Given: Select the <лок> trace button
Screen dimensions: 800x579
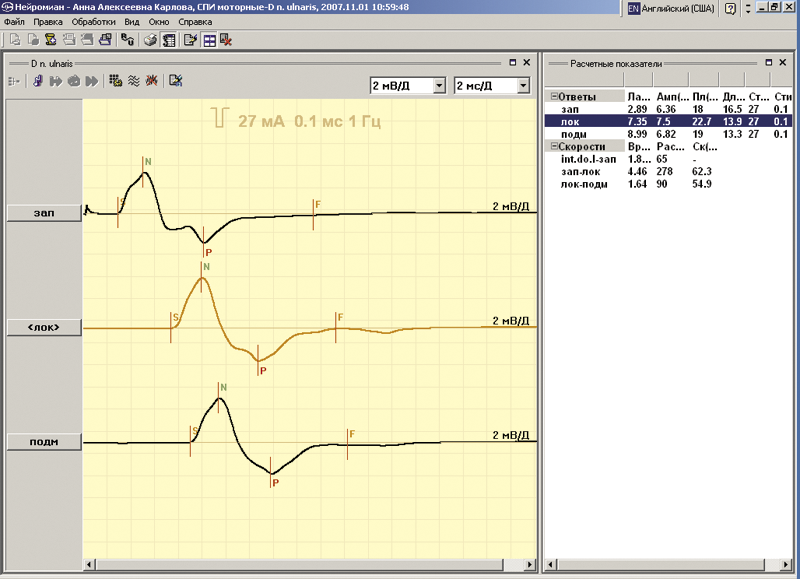Looking at the screenshot, I should point(44,328).
